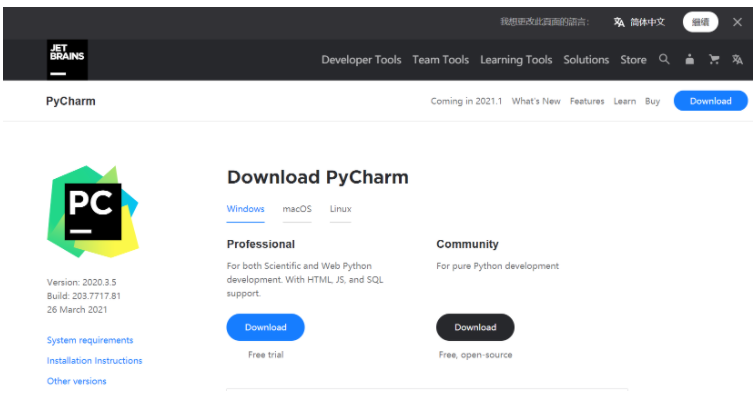The width and height of the screenshot is (755, 400).
Task: Download PyCharm Community edition
Action: tap(475, 327)
